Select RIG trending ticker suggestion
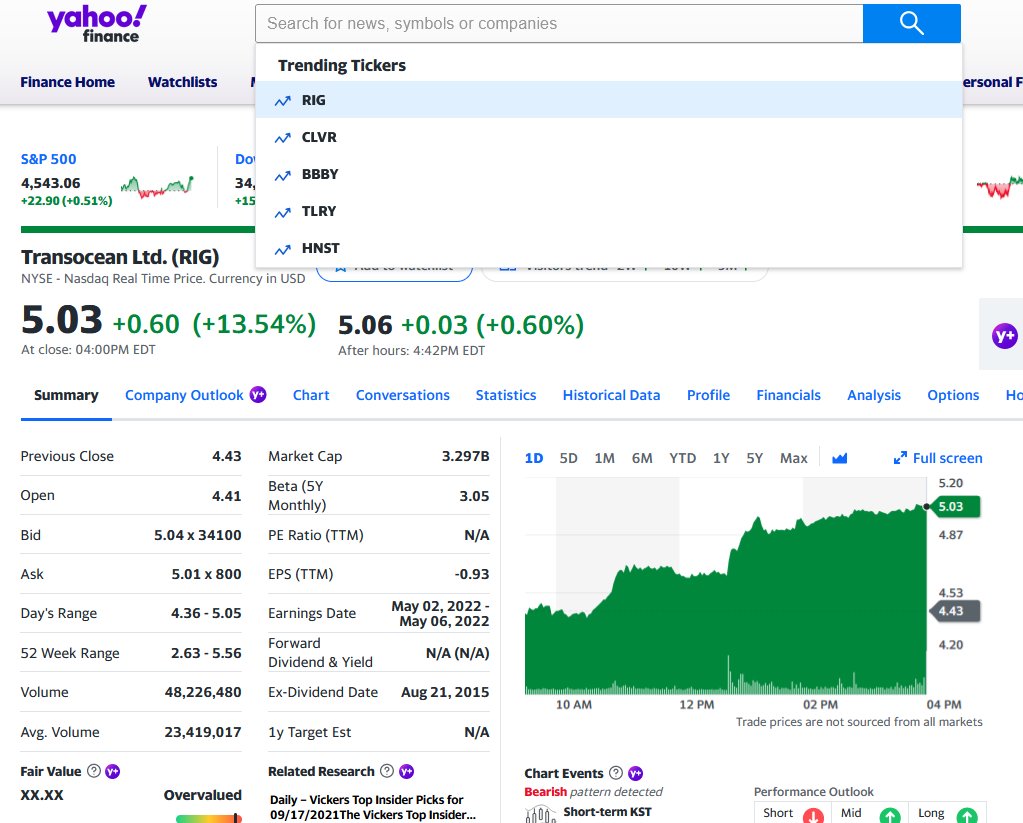This screenshot has width=1023, height=823. coord(609,100)
